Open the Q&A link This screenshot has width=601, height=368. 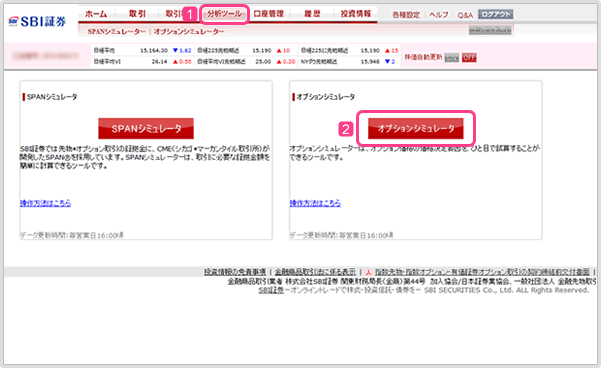click(465, 15)
